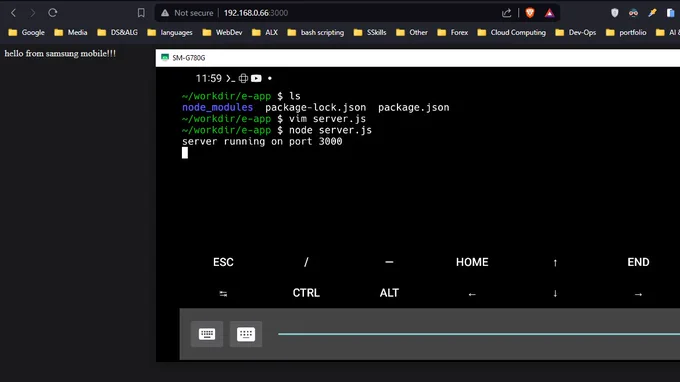Open the Brave Shields lion icon
This screenshot has width=680, height=382.
click(x=530, y=13)
